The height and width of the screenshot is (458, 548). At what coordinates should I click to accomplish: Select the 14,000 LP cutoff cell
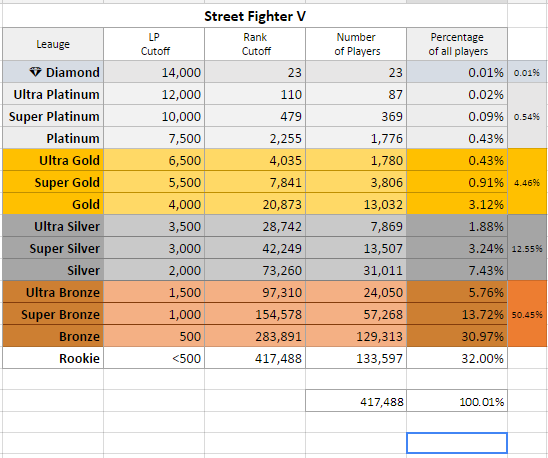[154, 72]
